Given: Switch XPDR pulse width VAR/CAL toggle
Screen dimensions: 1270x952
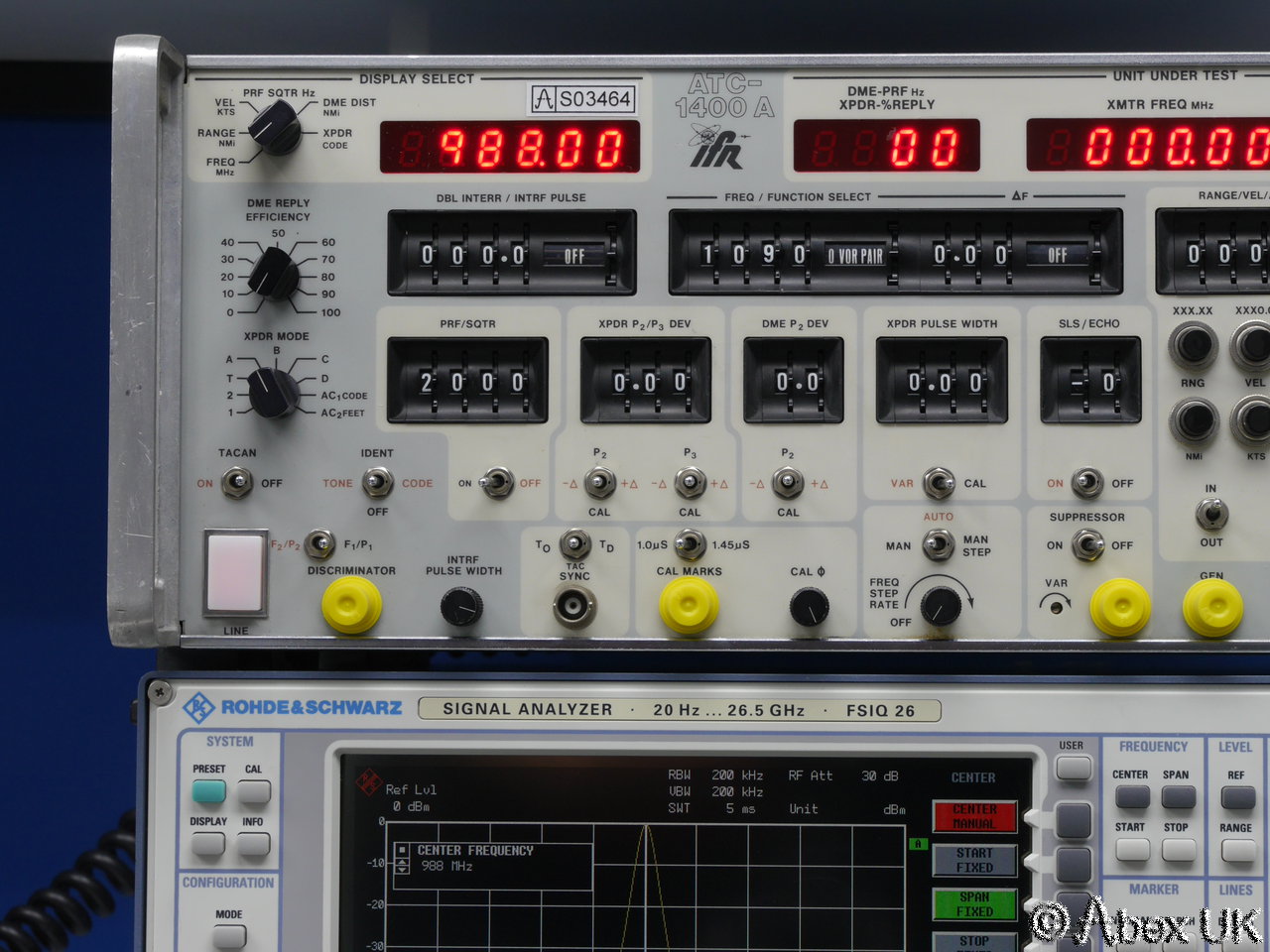Looking at the screenshot, I should (939, 483).
